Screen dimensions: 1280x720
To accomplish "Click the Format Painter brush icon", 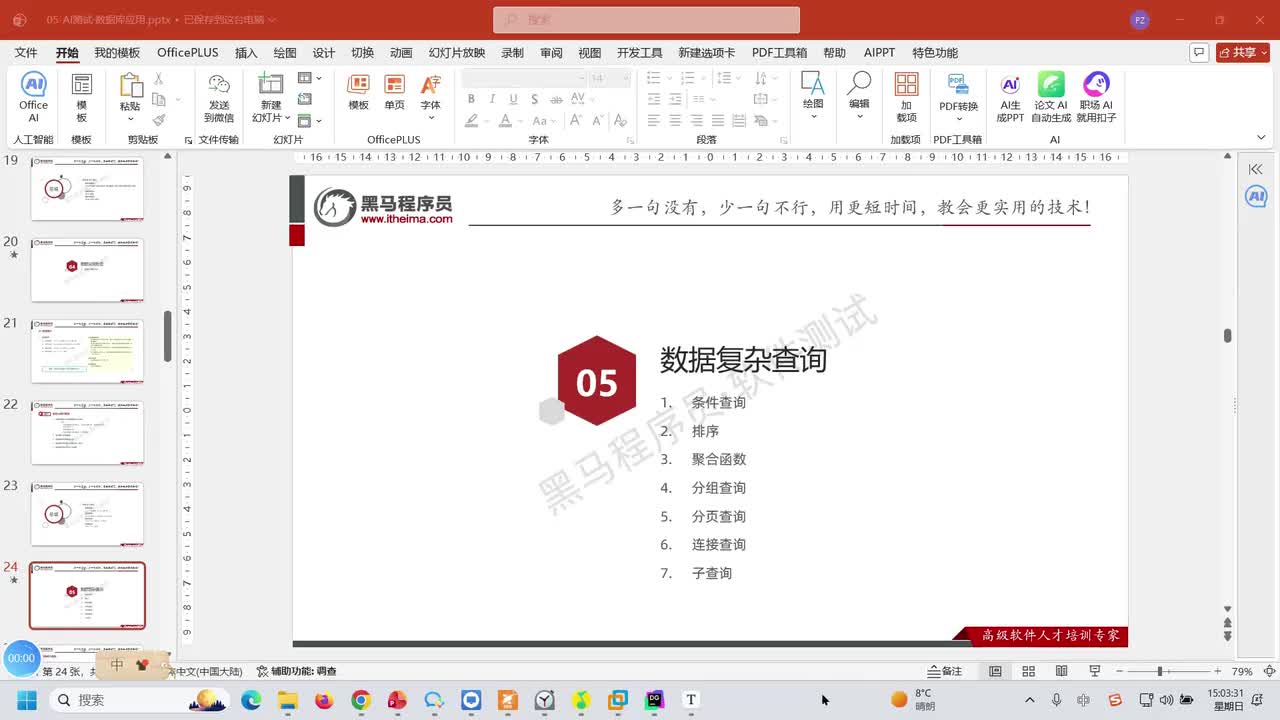I will pyautogui.click(x=159, y=119).
